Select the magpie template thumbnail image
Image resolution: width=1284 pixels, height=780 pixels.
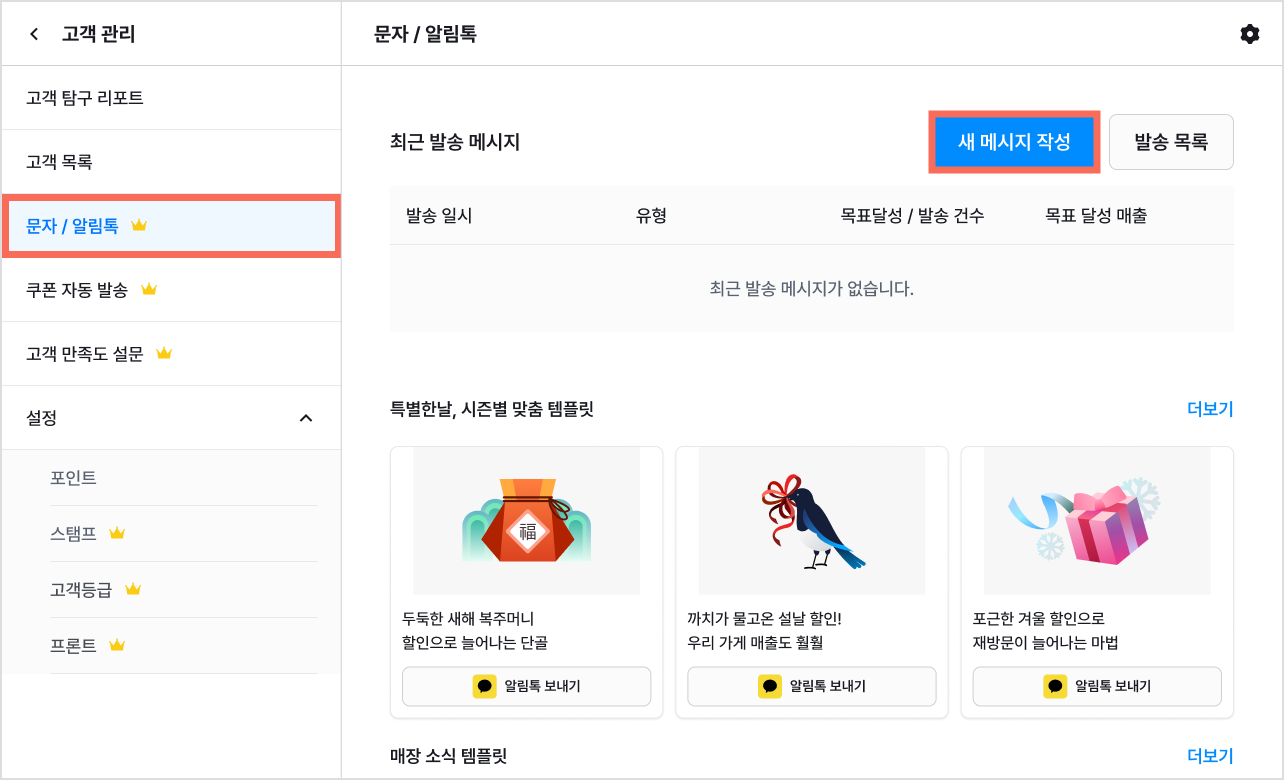812,521
